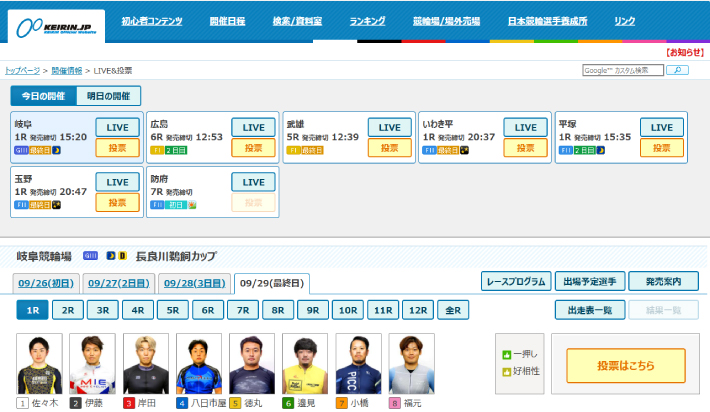Open ランキング menu
This screenshot has height=412, width=710.
coord(367,21)
